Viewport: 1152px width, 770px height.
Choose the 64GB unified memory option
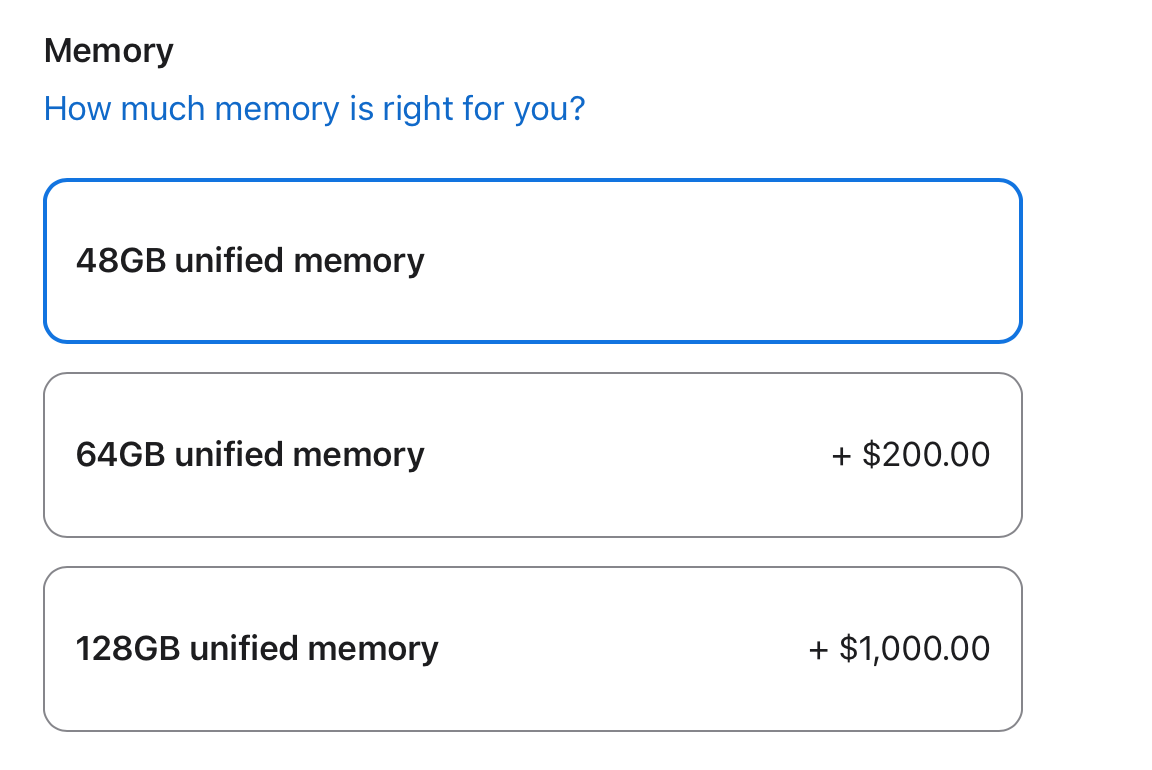click(x=532, y=455)
